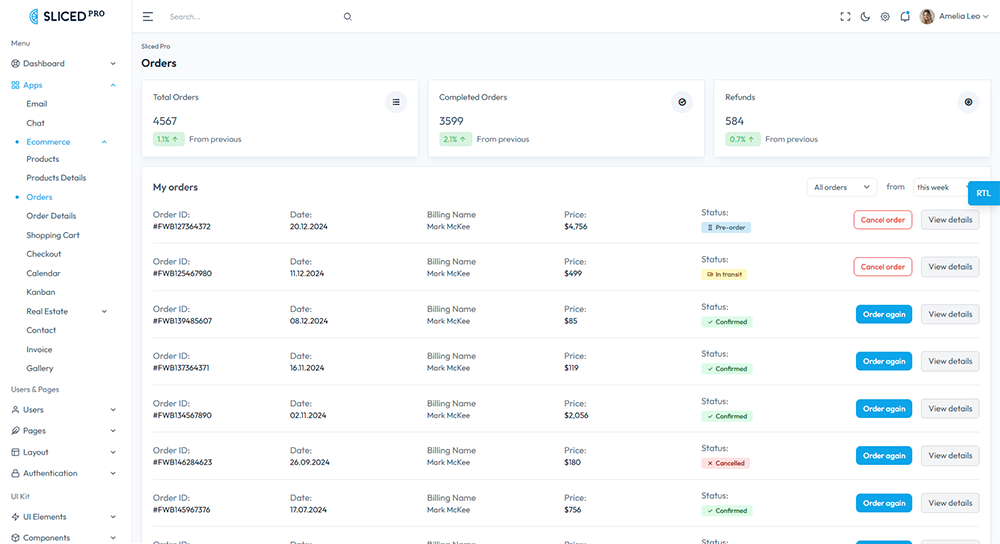
Task: Go to Kanban in sidebar
Action: [41, 292]
